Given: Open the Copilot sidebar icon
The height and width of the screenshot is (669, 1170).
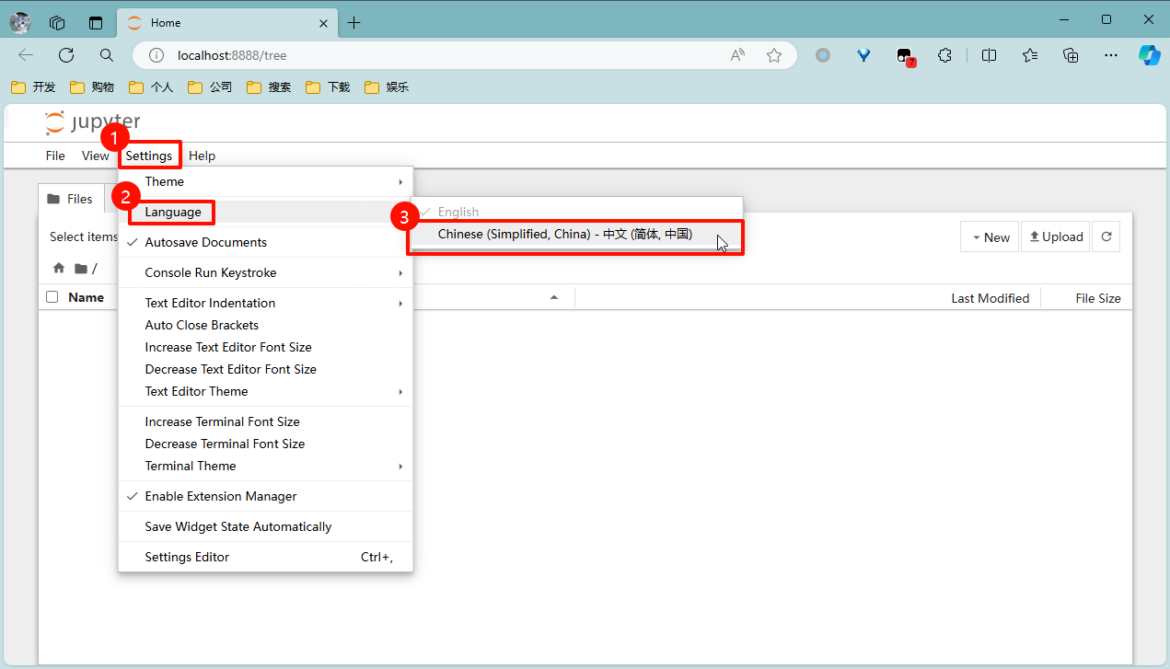Looking at the screenshot, I should [1149, 55].
